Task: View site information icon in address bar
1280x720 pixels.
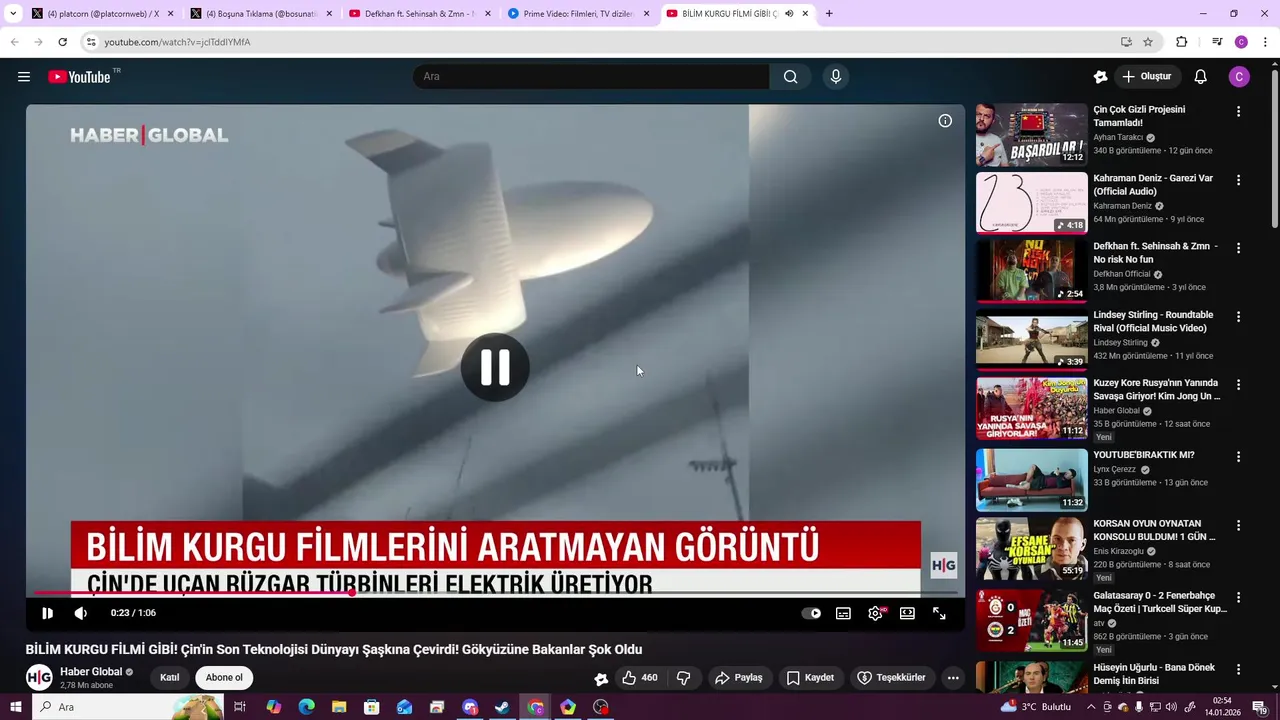Action: (91, 42)
